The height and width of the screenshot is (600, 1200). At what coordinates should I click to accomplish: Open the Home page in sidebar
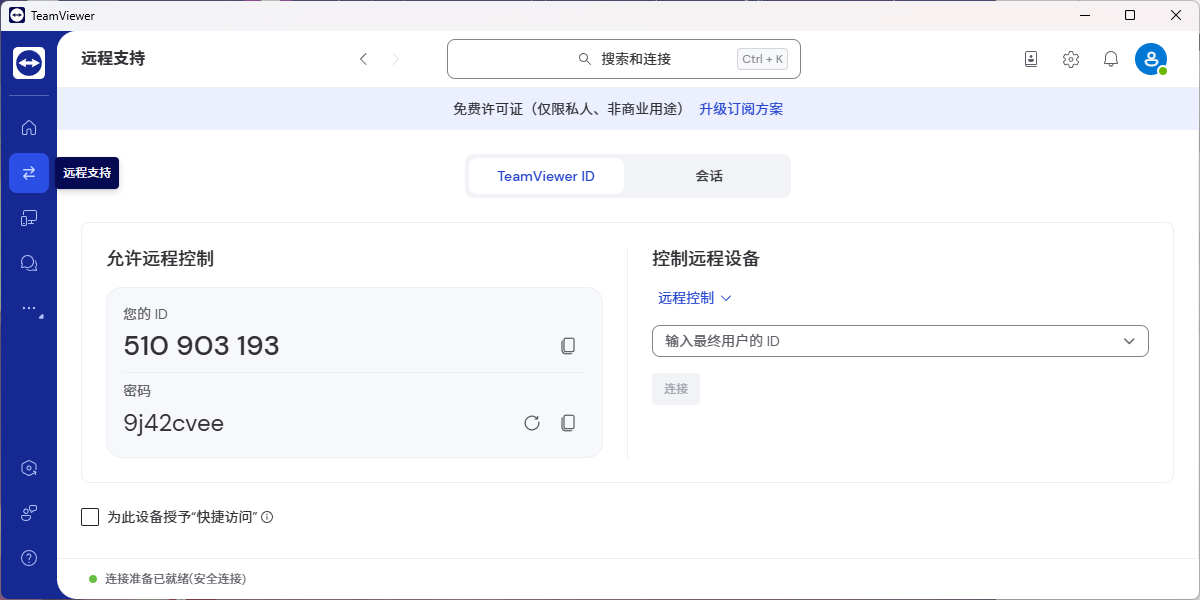[29, 127]
